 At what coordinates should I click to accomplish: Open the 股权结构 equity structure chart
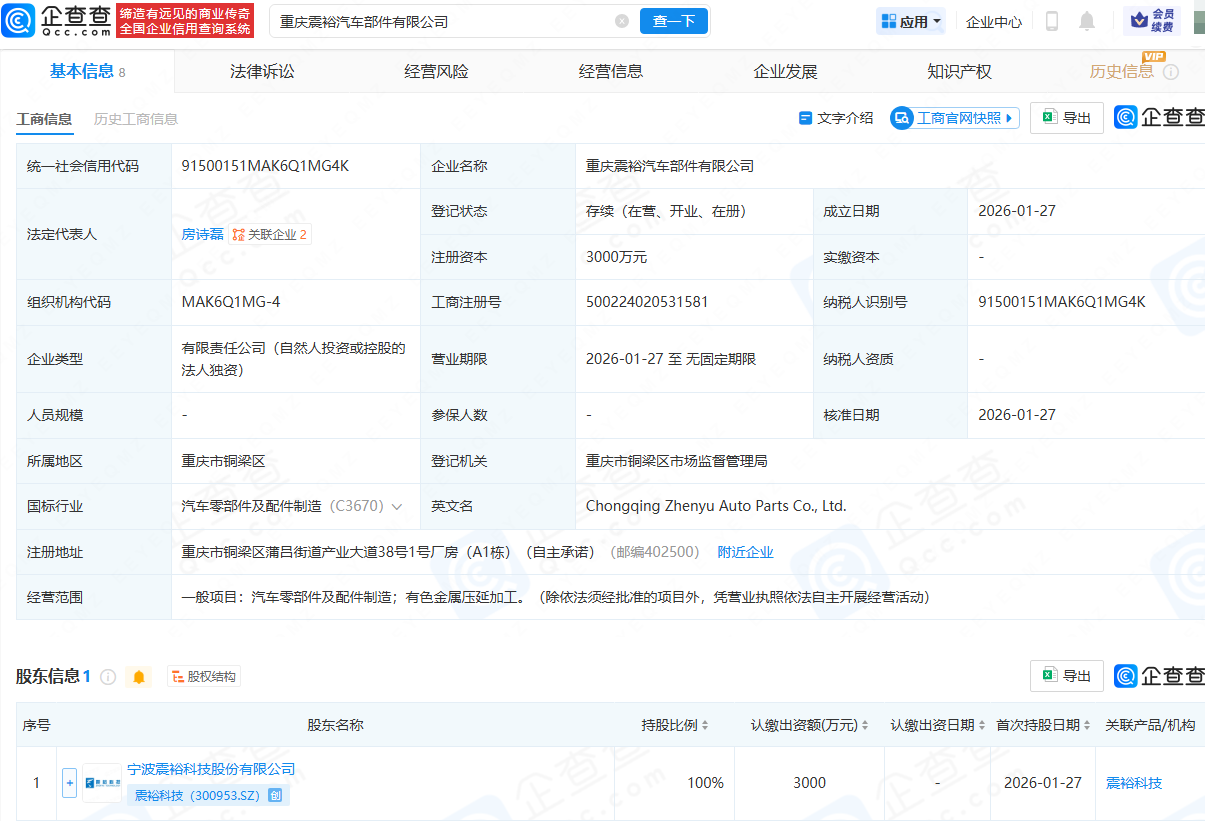pos(203,676)
